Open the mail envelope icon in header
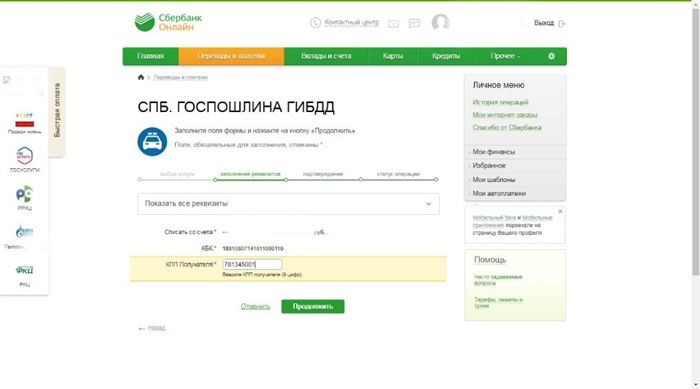 click(393, 23)
